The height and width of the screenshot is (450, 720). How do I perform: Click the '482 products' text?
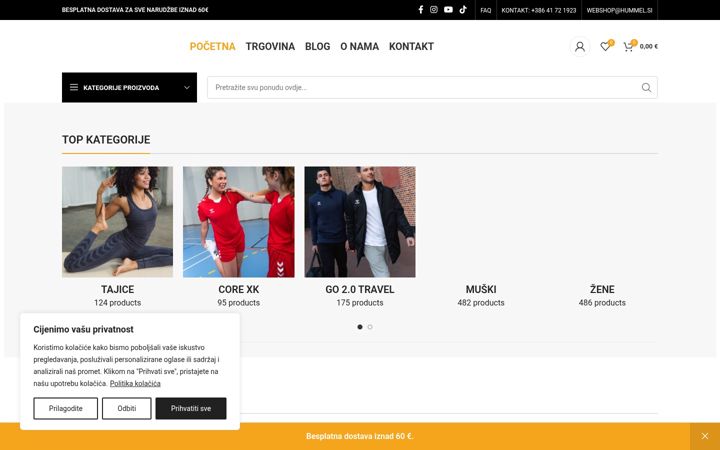[481, 303]
